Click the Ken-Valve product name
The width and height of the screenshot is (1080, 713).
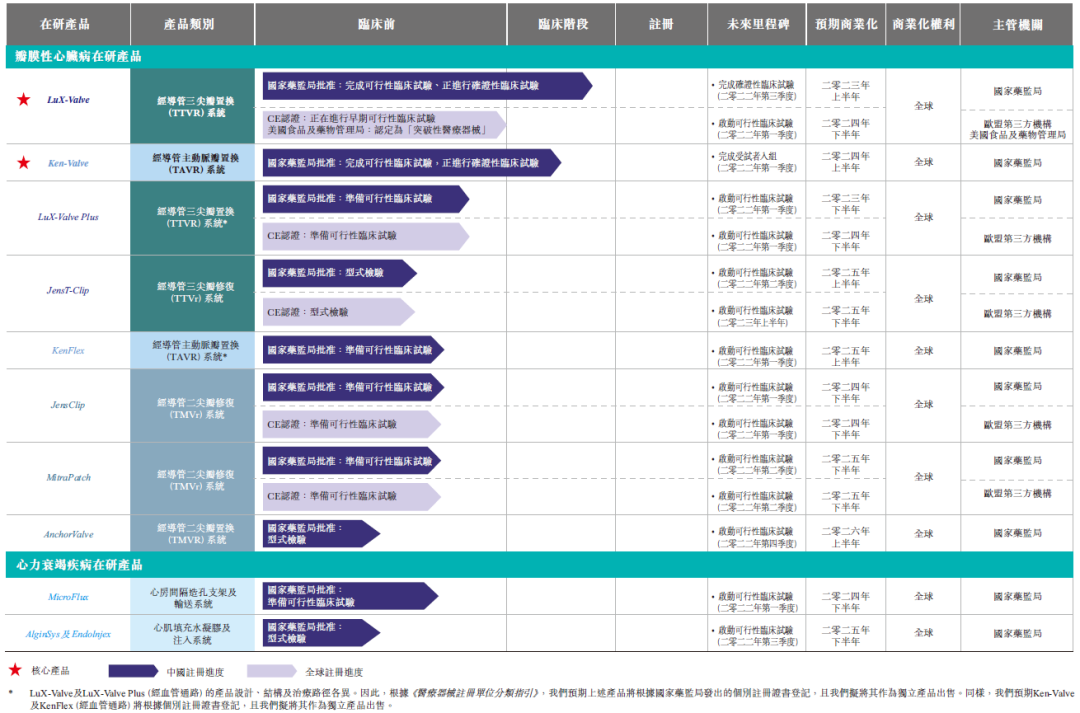pyautogui.click(x=68, y=163)
